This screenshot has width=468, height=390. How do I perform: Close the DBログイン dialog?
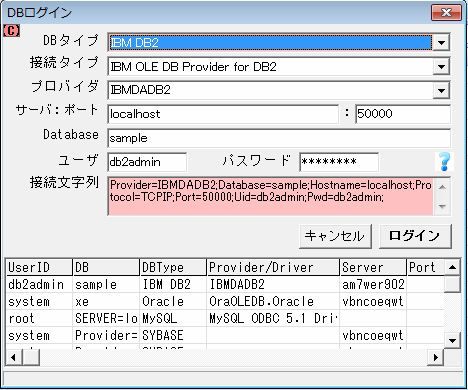[446, 13]
